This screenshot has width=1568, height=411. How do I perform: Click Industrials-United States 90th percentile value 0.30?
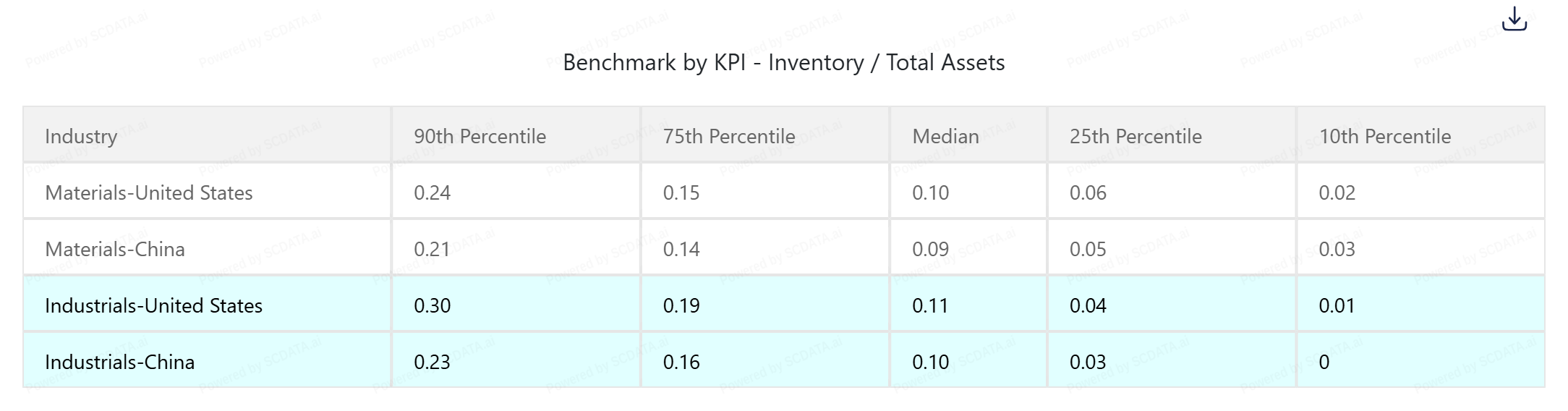click(x=433, y=305)
